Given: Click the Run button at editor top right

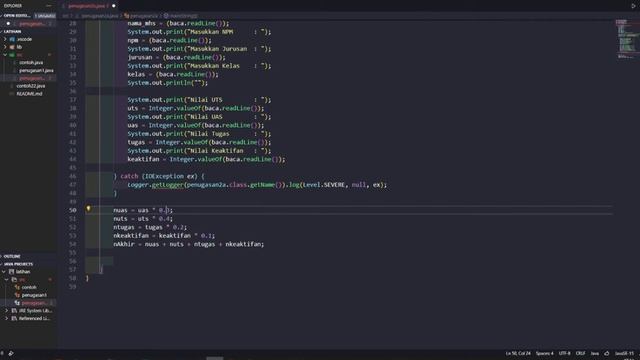Looking at the screenshot, I should click(x=633, y=6).
